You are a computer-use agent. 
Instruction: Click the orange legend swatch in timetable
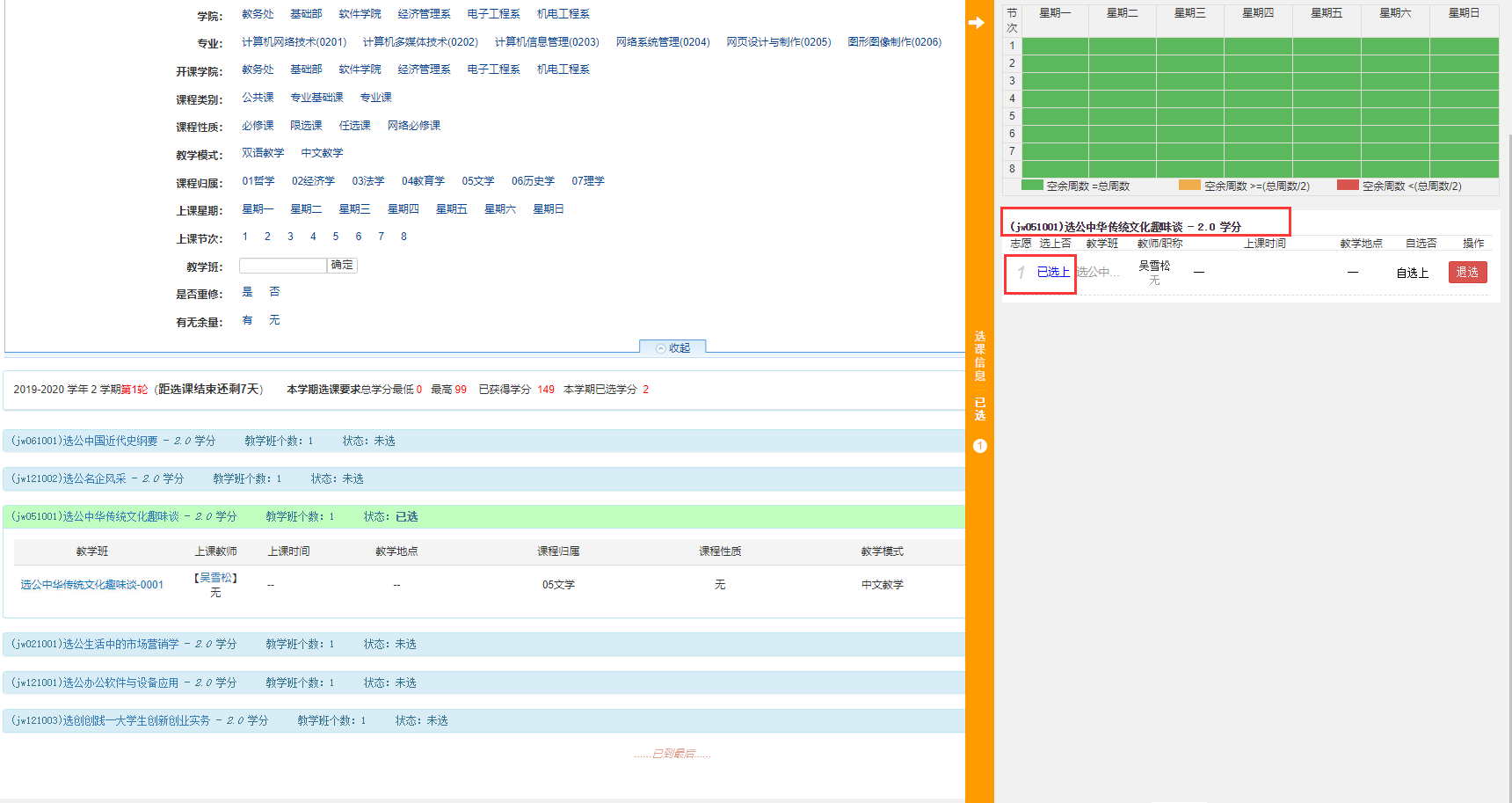coord(1189,186)
